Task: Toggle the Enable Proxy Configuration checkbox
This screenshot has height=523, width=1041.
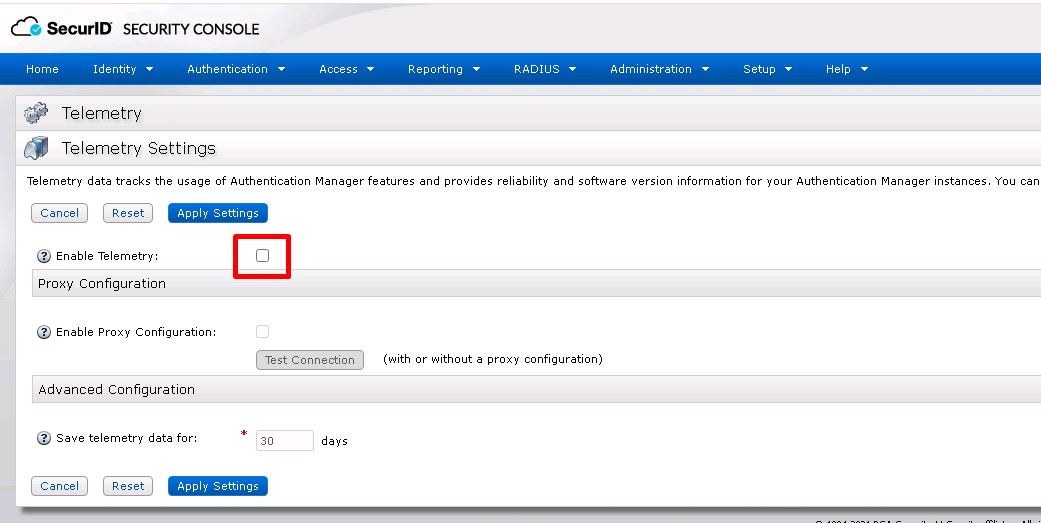Action: (x=262, y=332)
